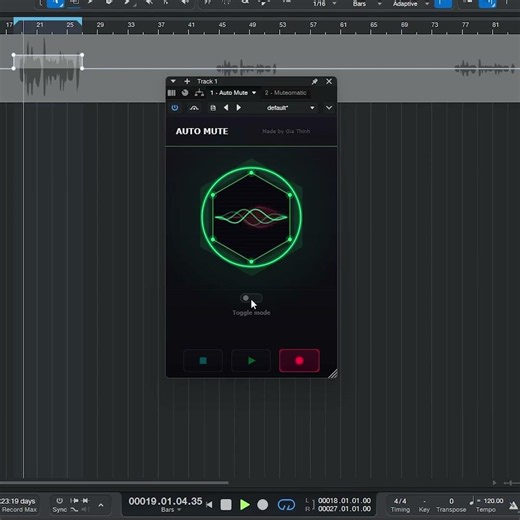Open the Bars time format dropdown
The width and height of the screenshot is (520, 520).
(x=171, y=510)
